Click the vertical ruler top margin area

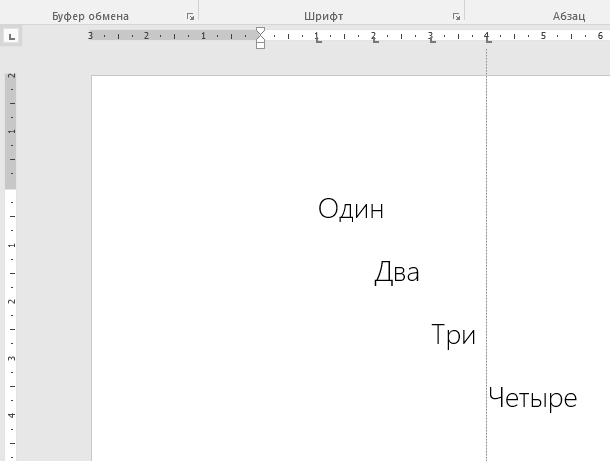click(x=11, y=131)
